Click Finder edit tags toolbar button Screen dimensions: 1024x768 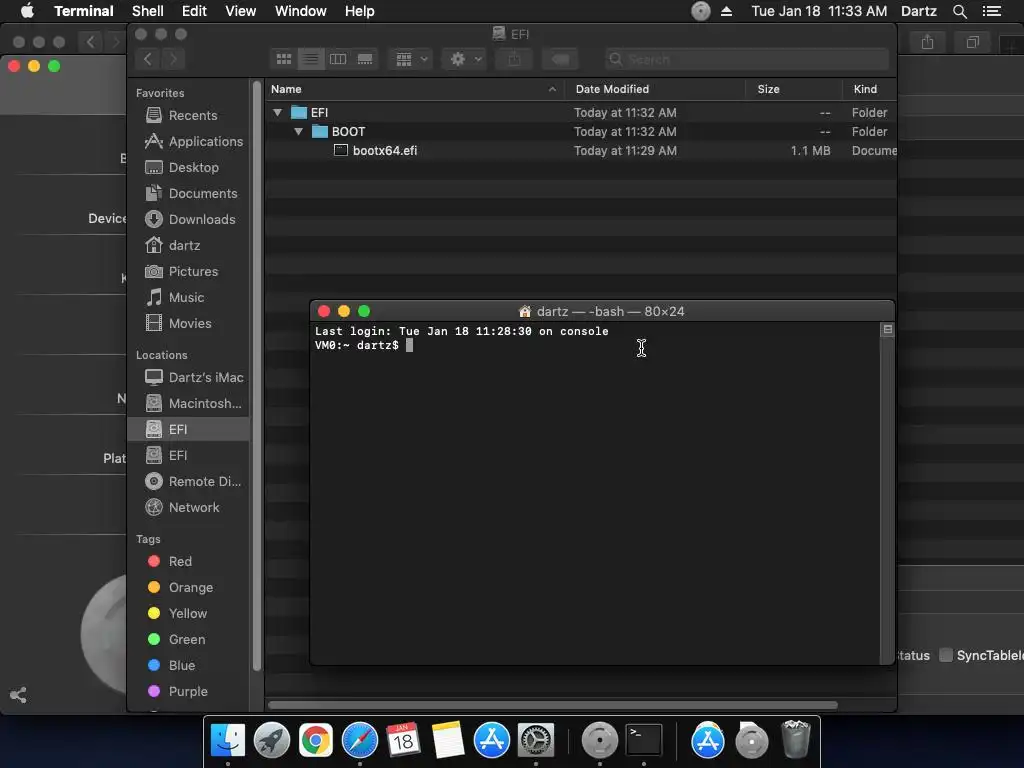(x=560, y=59)
